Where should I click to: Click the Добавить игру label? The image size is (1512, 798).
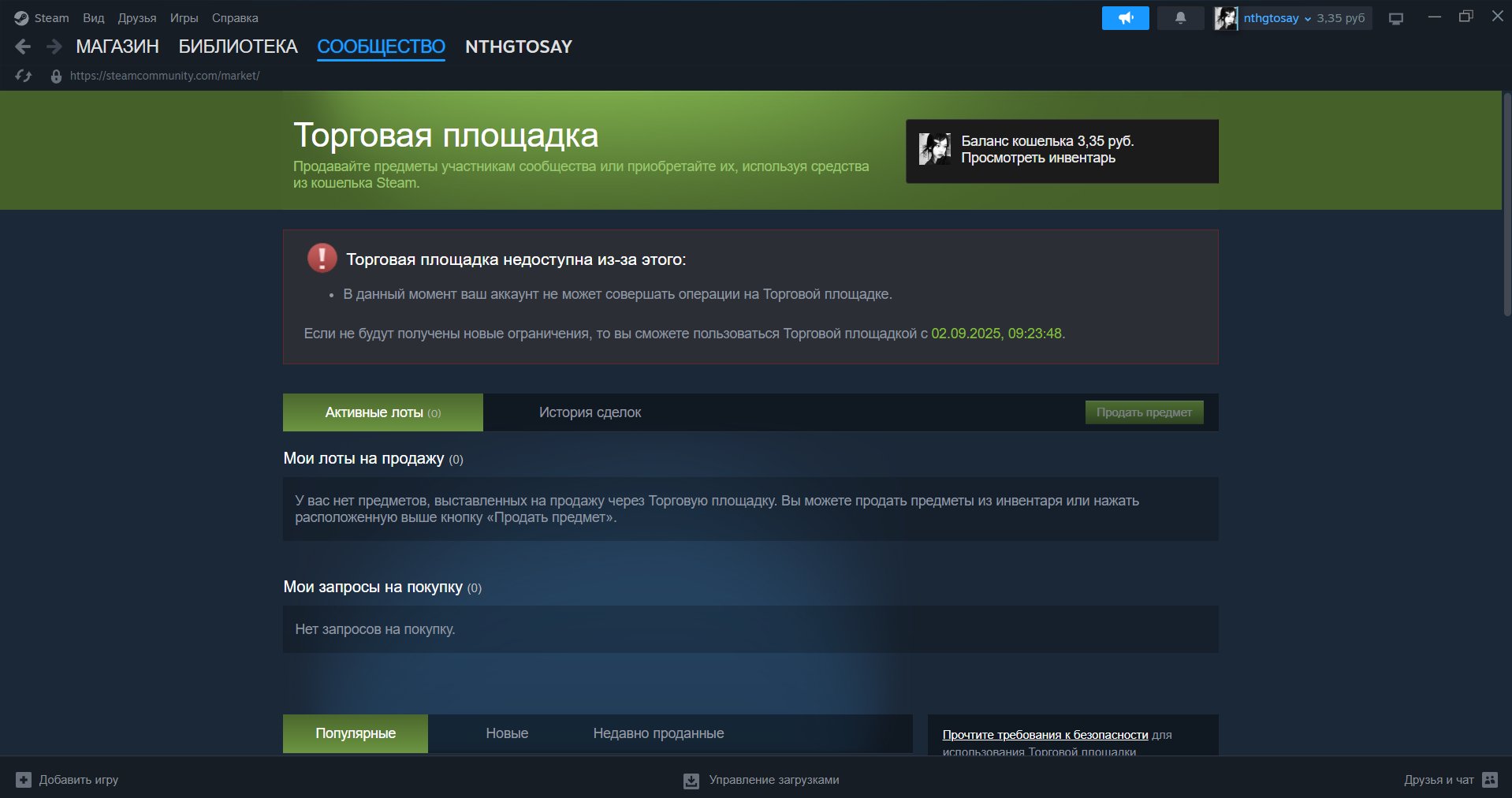(79, 780)
